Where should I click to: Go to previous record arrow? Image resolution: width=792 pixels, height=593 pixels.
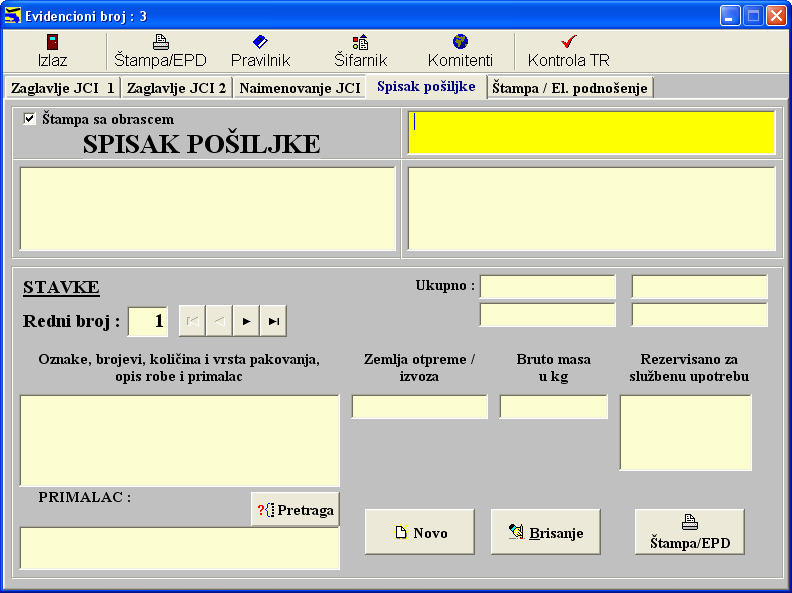pyautogui.click(x=219, y=321)
